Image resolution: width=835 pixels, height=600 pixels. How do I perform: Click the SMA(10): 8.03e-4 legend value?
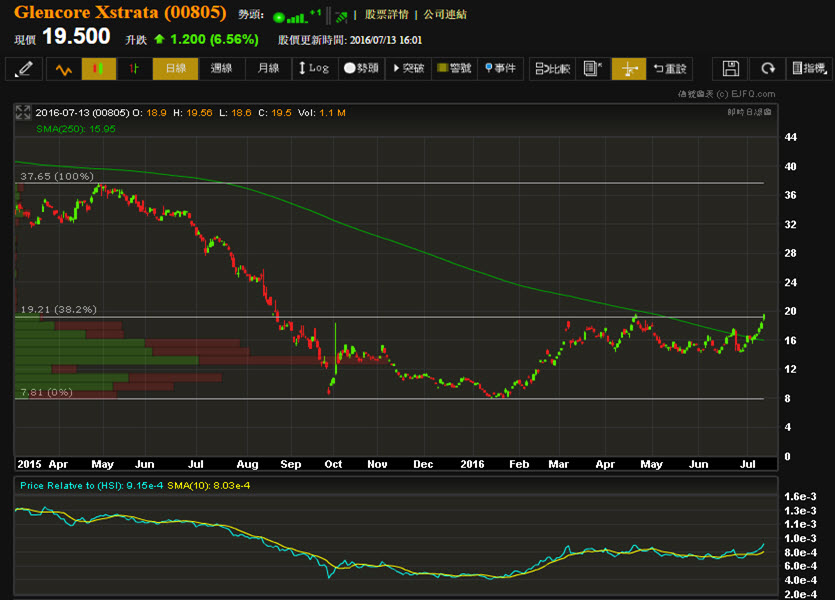coord(209,486)
